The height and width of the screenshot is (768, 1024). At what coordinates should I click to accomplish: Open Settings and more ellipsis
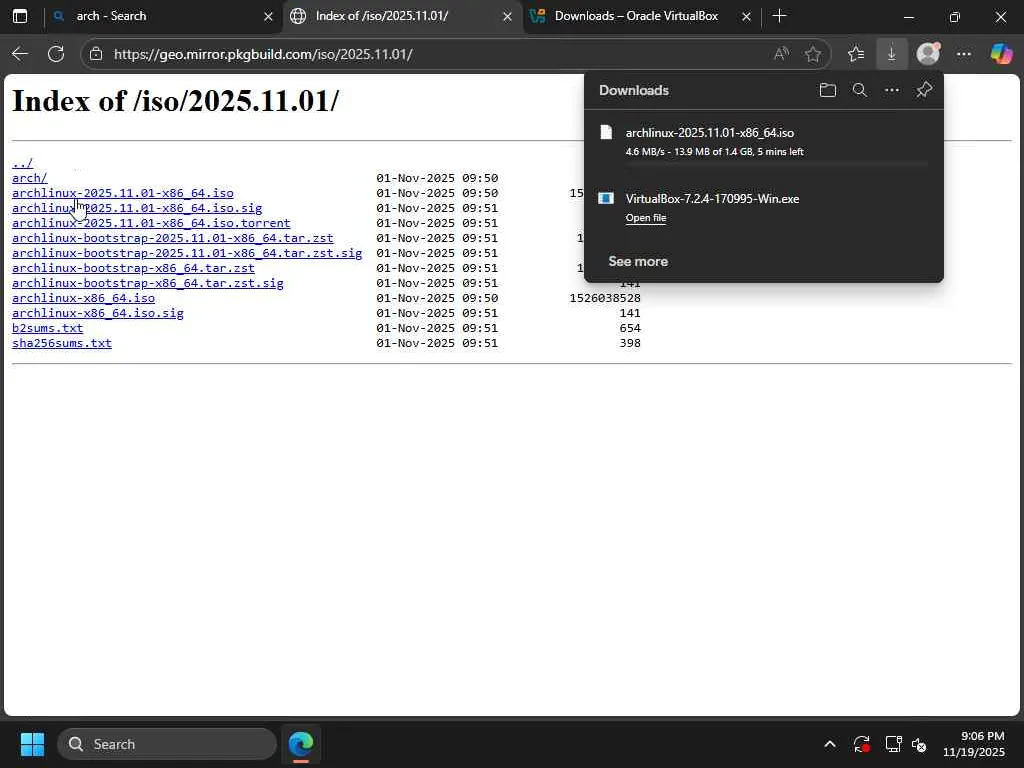coord(964,54)
